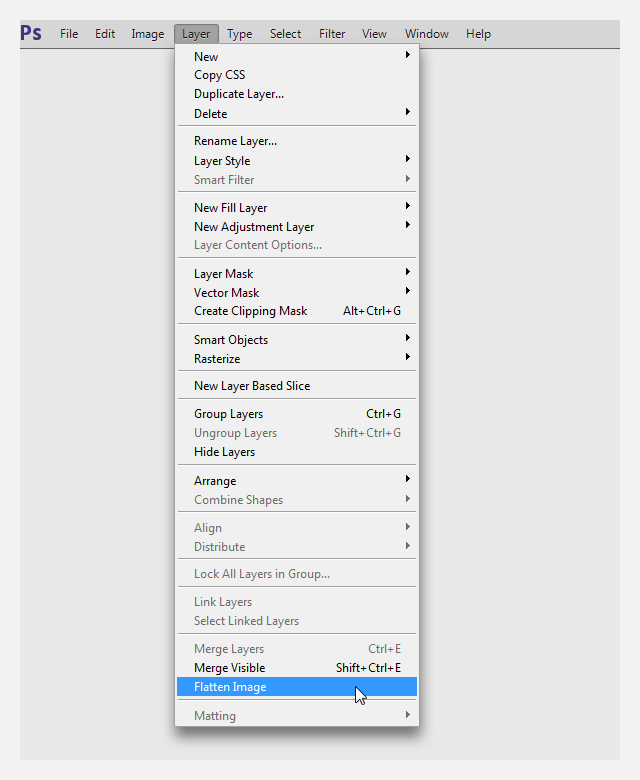Open the Help menu

478,34
